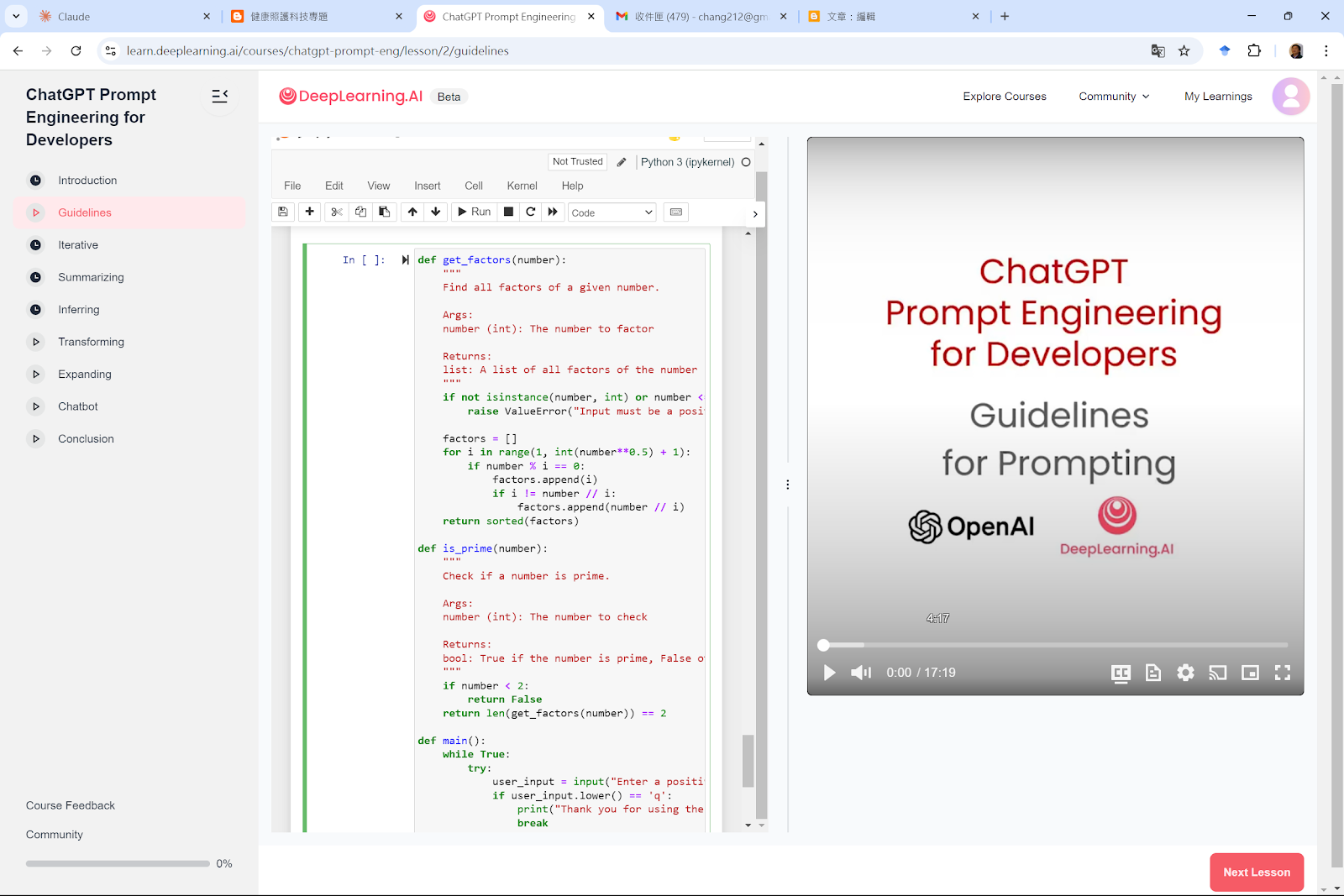1344x896 pixels.
Task: Run the current cell toggle icon beside In [ ]
Action: (x=405, y=260)
